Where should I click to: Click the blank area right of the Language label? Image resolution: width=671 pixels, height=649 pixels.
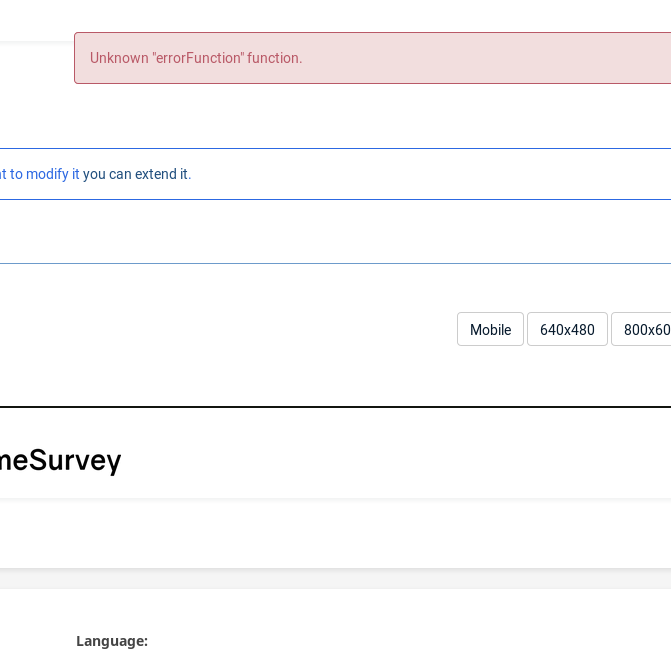coord(400,641)
